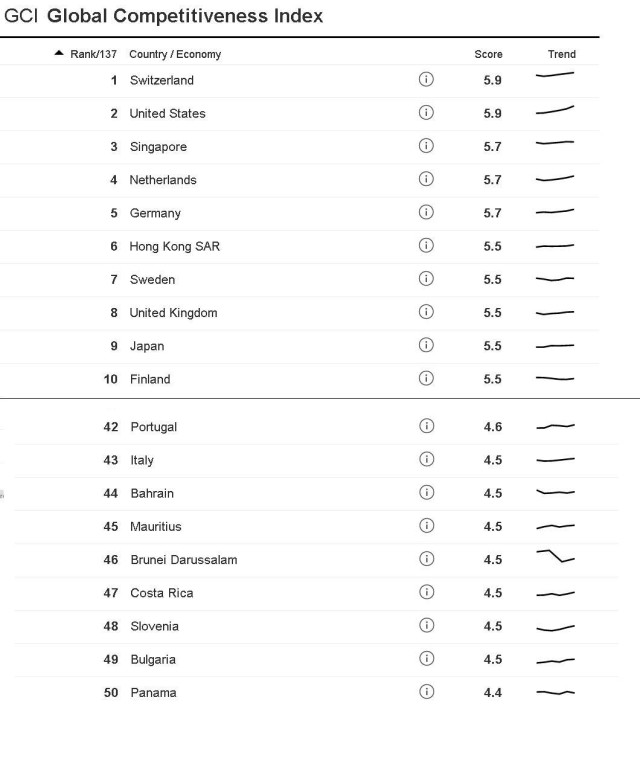Click the Trend column header

[561, 54]
